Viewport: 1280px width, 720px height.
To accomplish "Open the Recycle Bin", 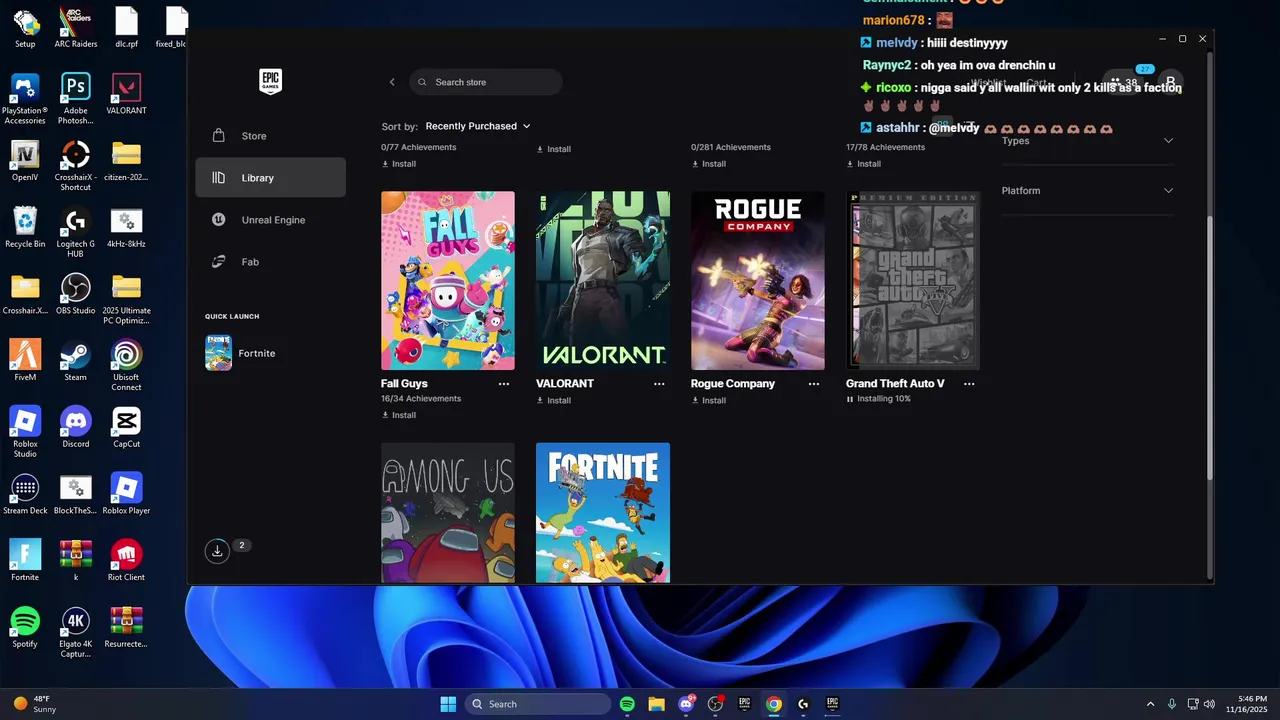I will (x=25, y=227).
